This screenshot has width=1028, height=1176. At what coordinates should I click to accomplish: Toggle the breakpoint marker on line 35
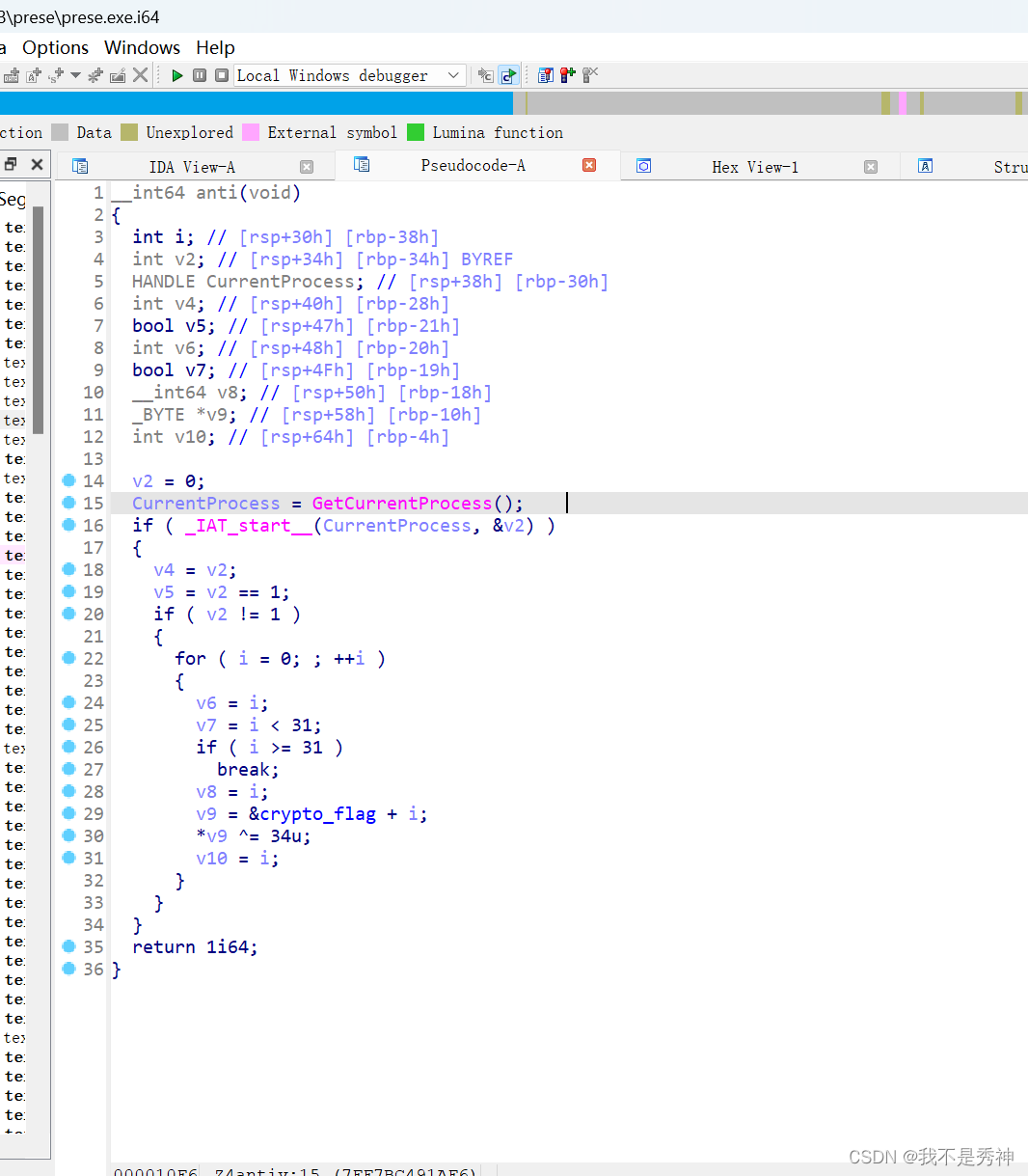click(x=68, y=946)
